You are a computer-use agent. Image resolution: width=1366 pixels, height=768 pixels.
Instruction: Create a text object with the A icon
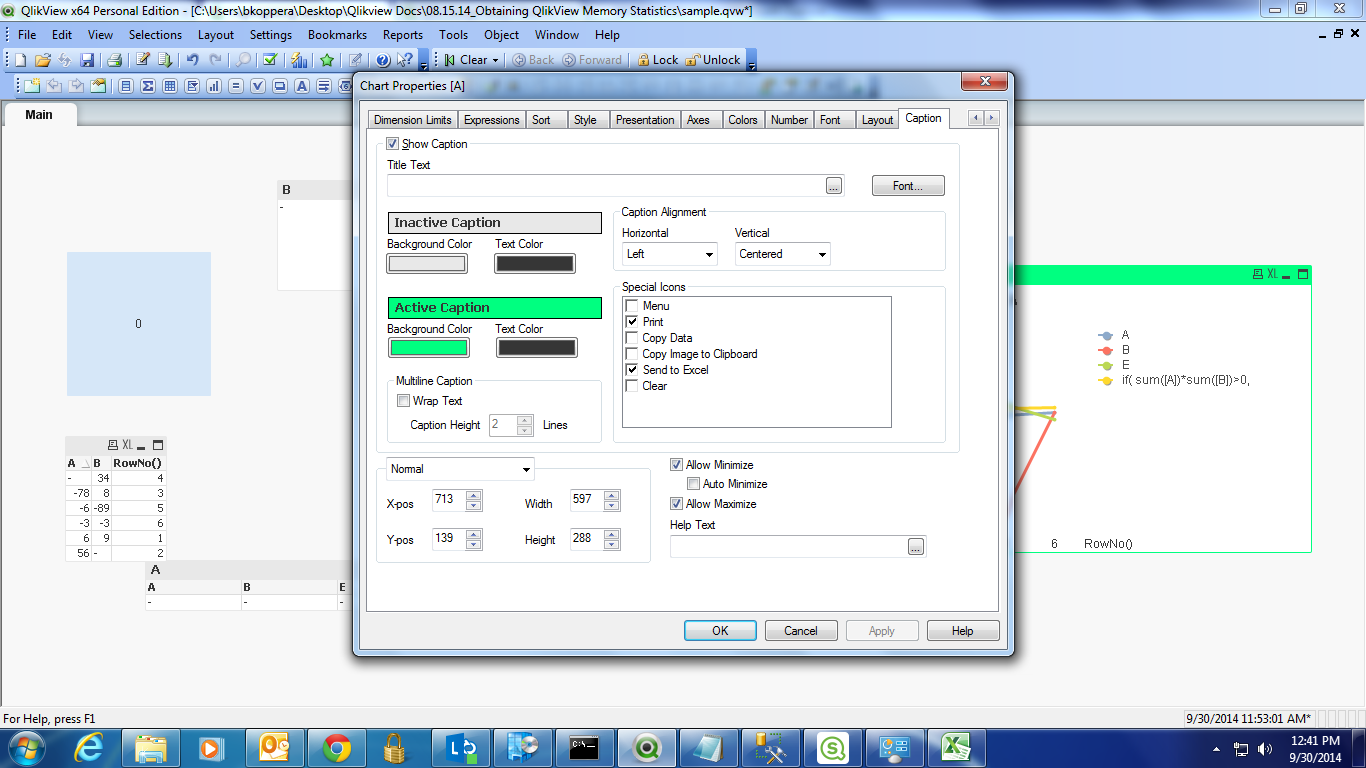point(302,86)
